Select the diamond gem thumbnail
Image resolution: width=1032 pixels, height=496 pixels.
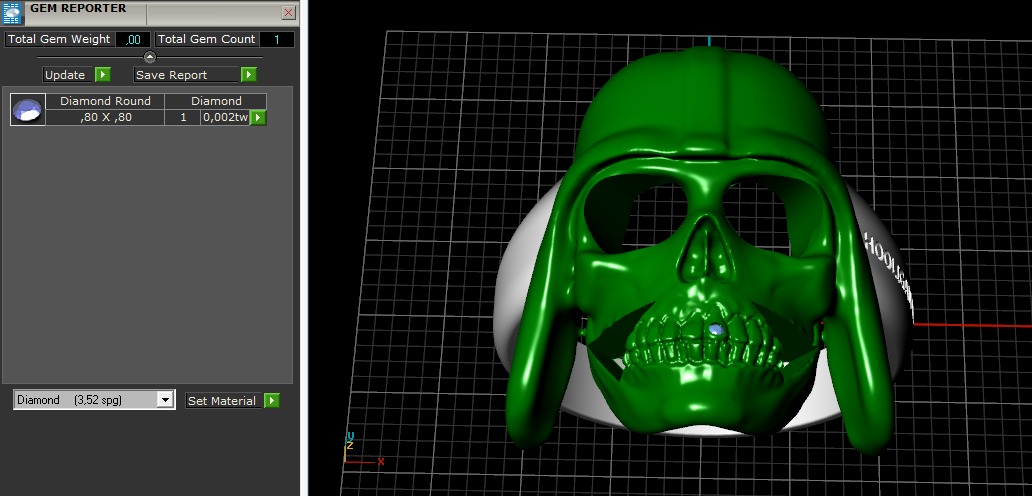[28, 109]
